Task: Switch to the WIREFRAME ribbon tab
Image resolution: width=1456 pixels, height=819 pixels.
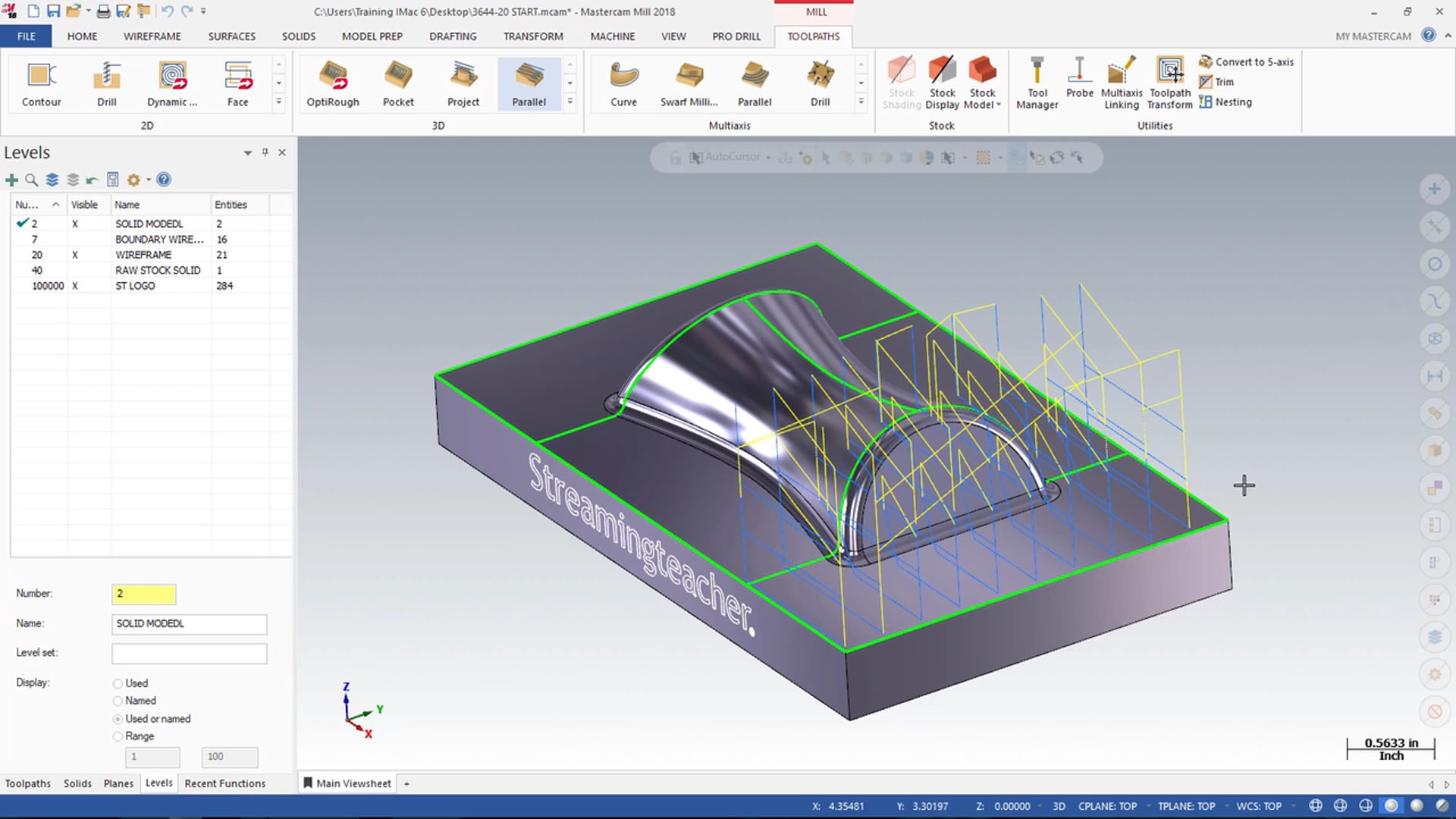Action: pyautogui.click(x=152, y=36)
